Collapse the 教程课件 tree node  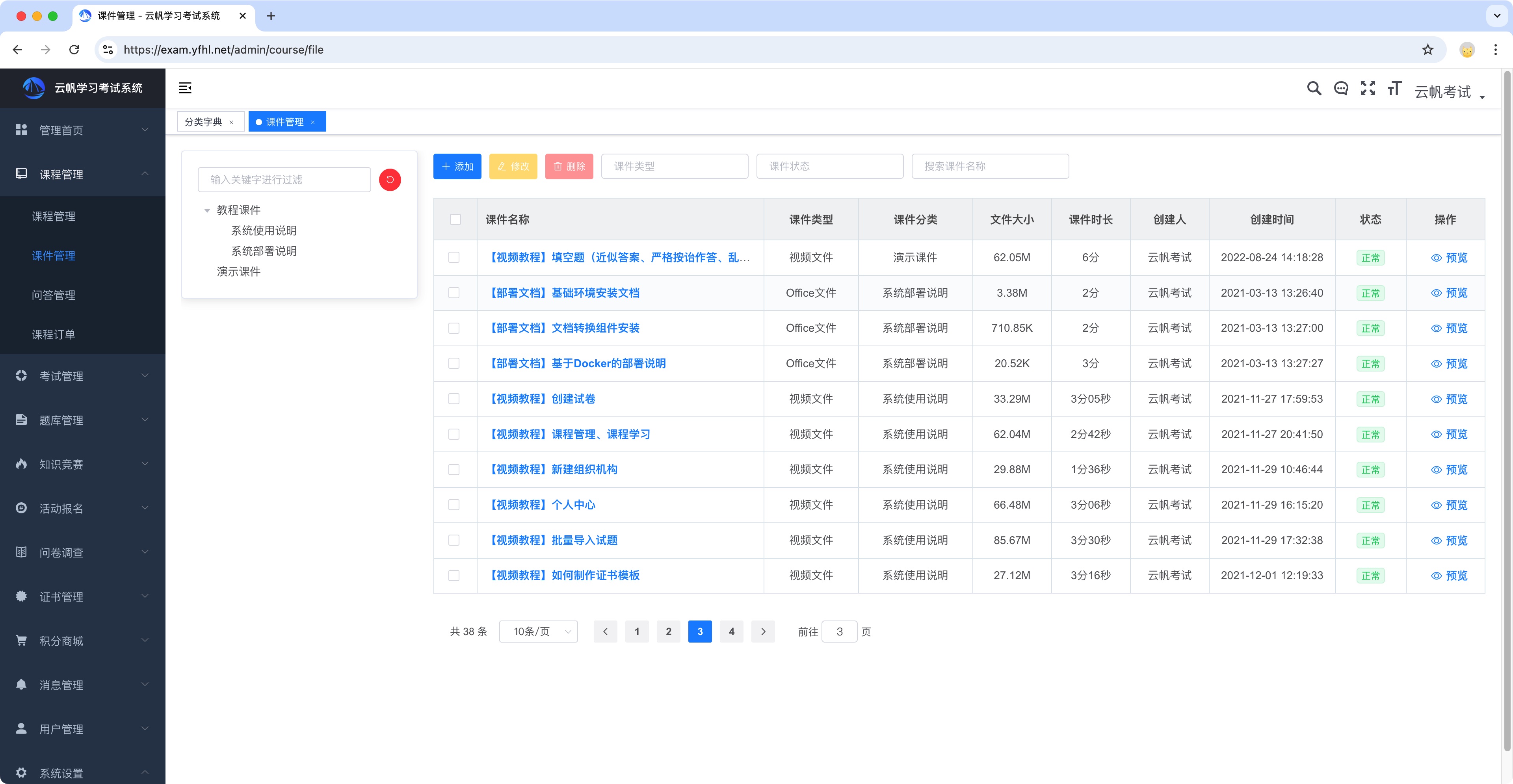pos(207,210)
